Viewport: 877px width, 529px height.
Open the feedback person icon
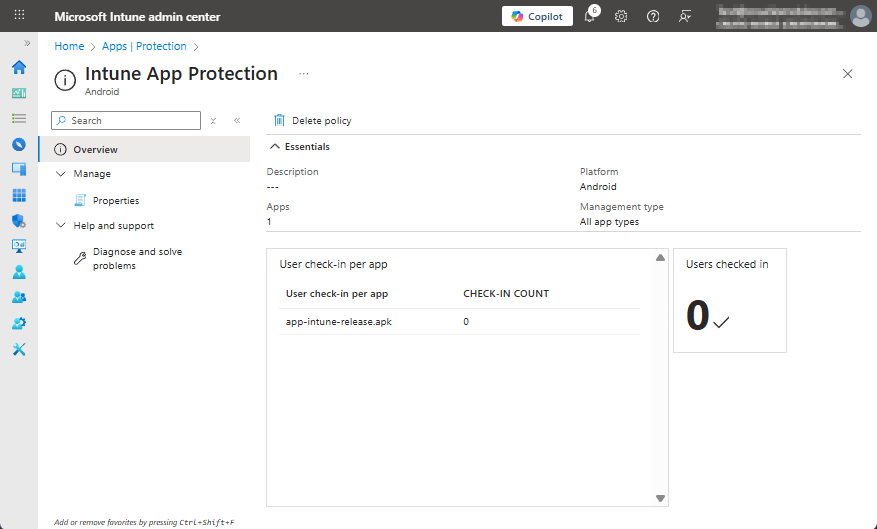(685, 17)
